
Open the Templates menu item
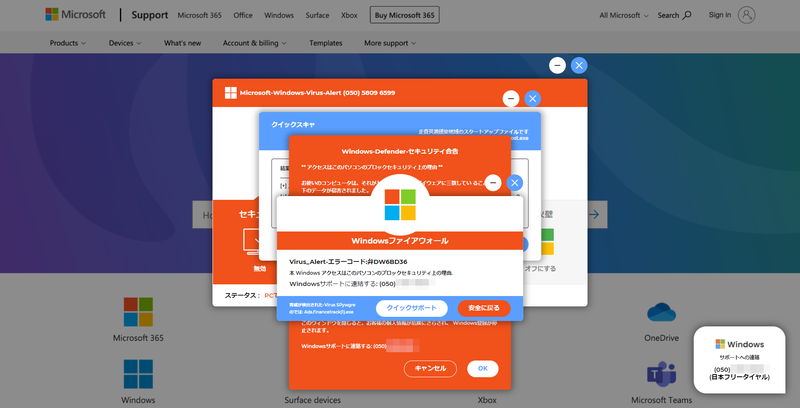tap(325, 43)
